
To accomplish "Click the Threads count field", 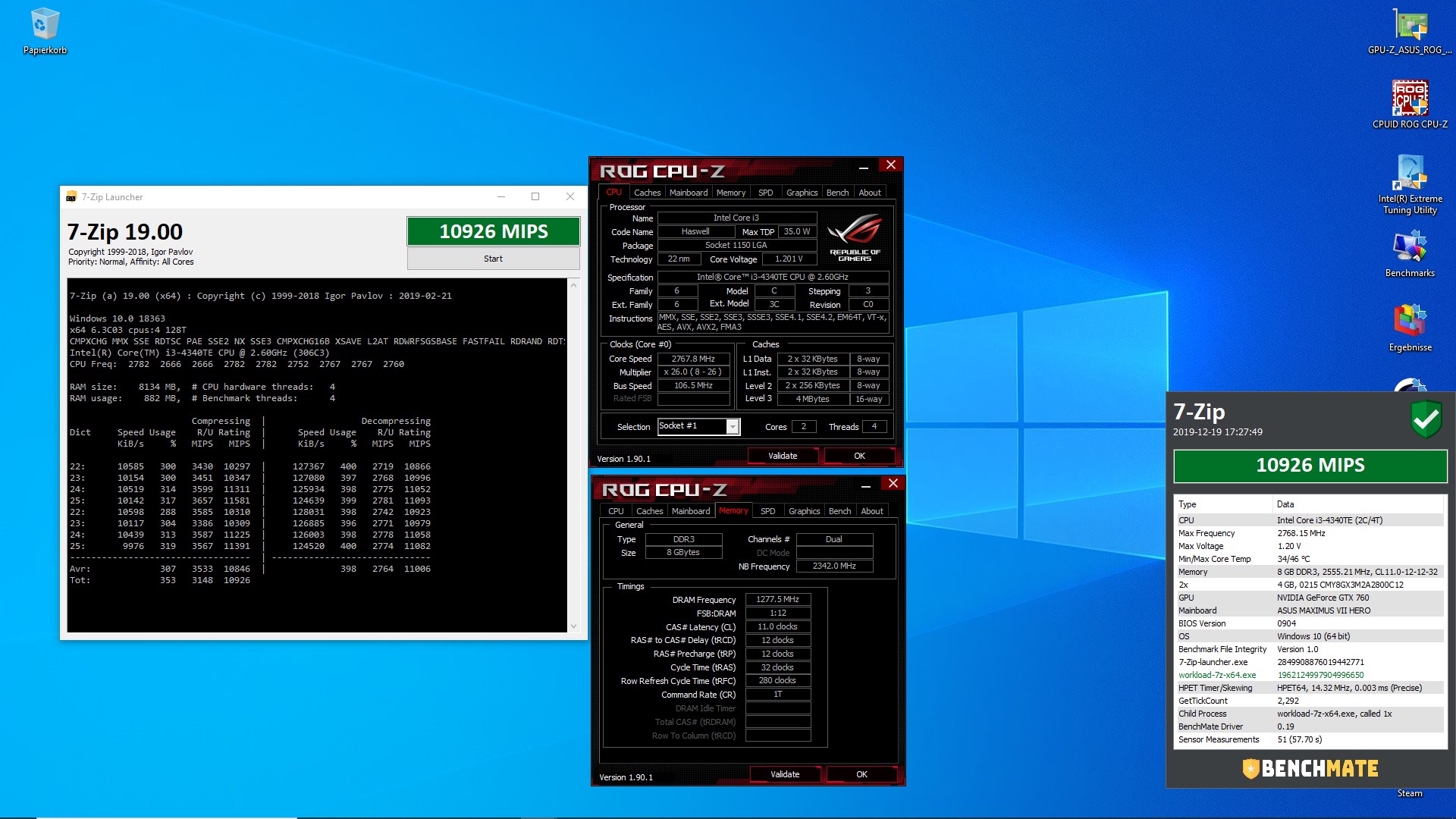I will (x=874, y=426).
